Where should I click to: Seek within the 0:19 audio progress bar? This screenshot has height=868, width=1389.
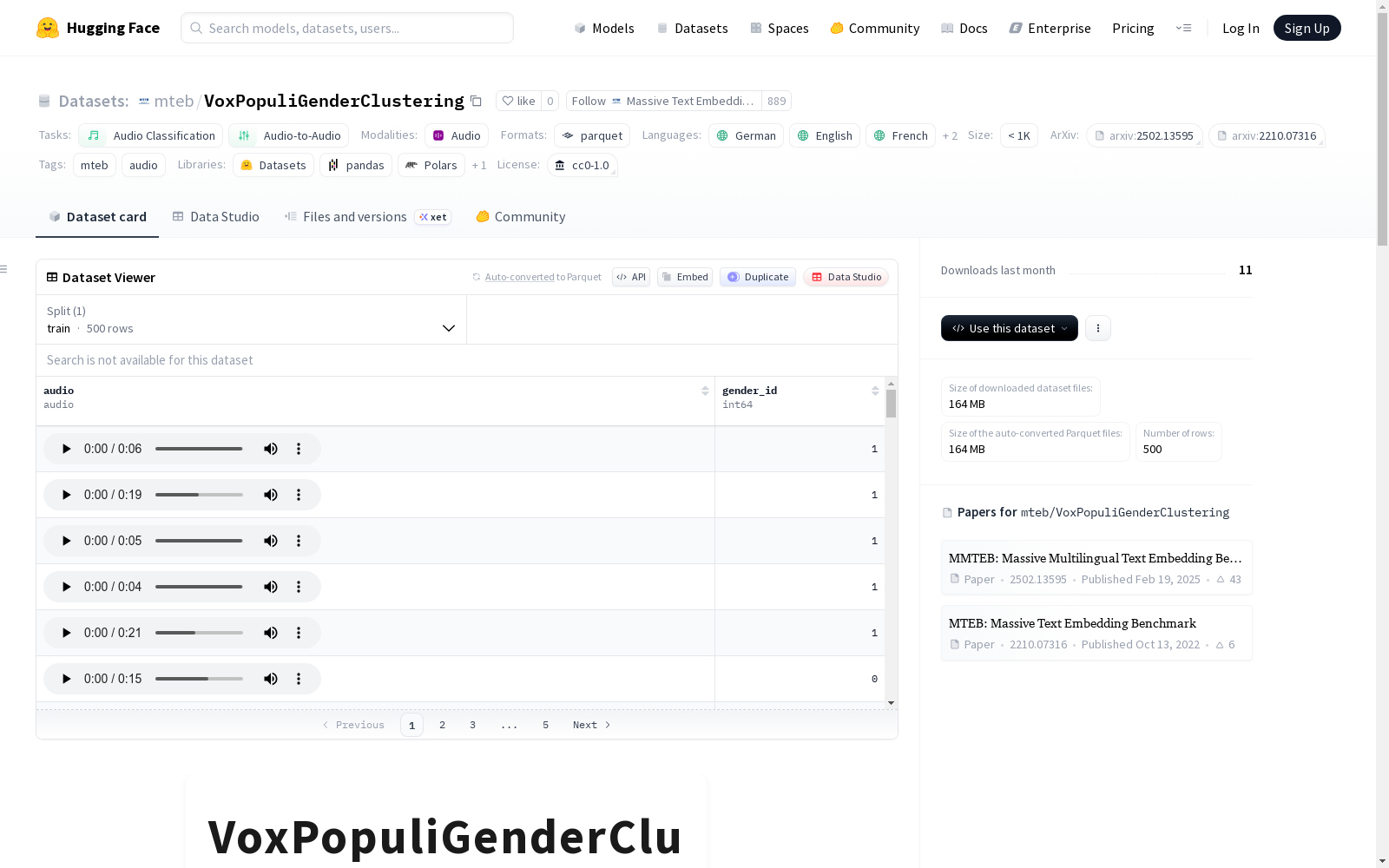199,495
